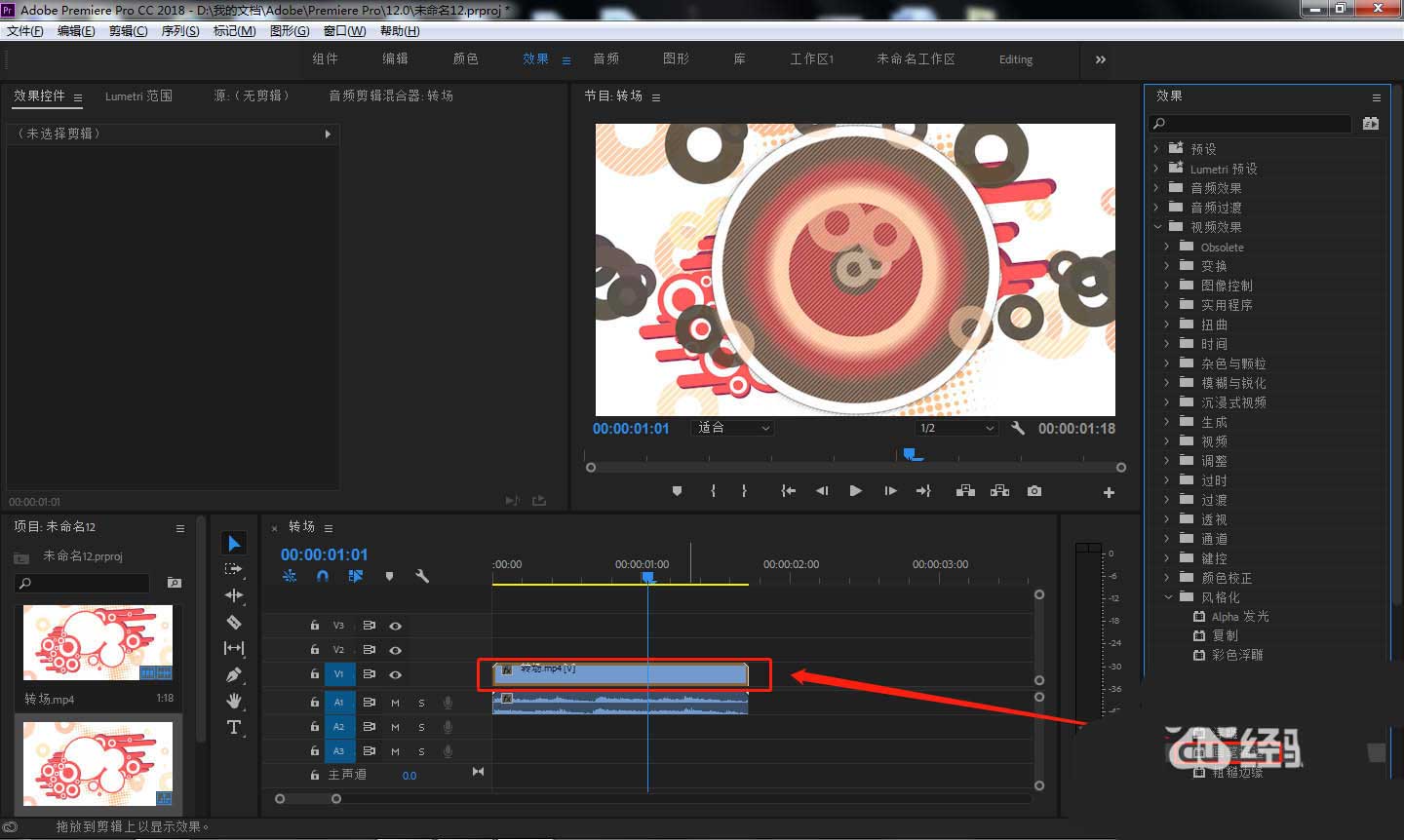The height and width of the screenshot is (840, 1404).
Task: Expand the 音频效果 effects folder
Action: point(1156,188)
